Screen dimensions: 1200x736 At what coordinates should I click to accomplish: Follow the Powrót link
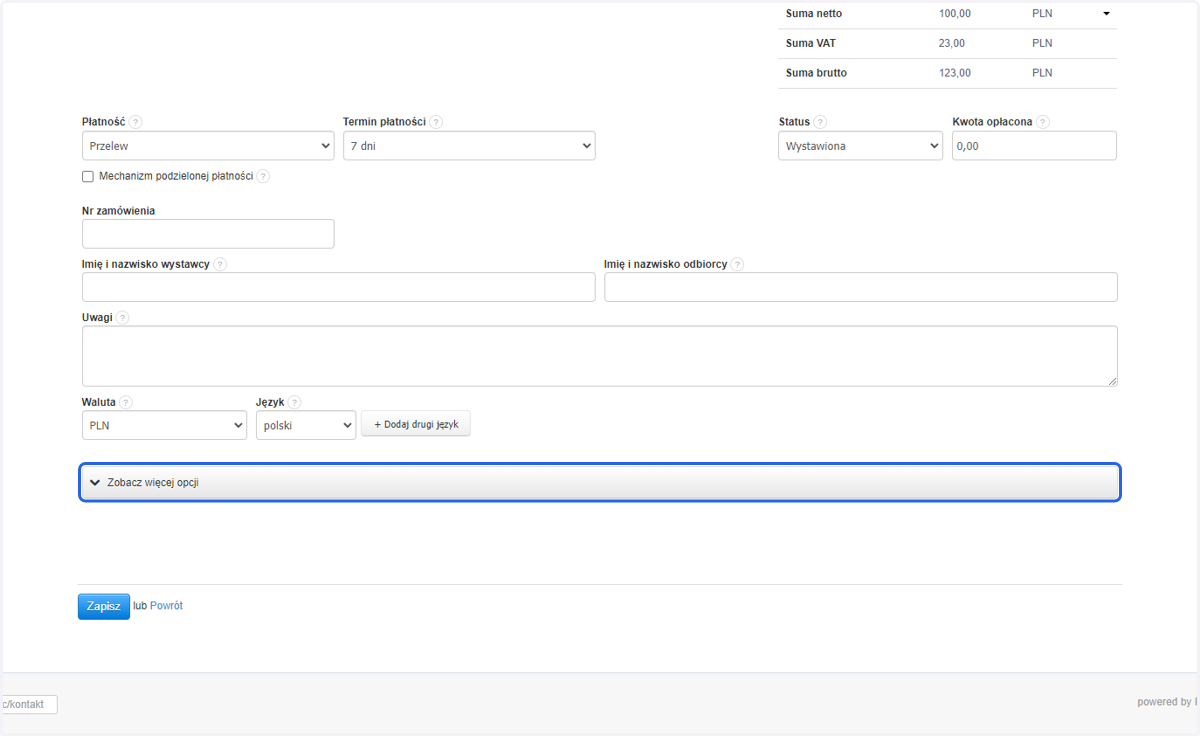[x=166, y=606]
